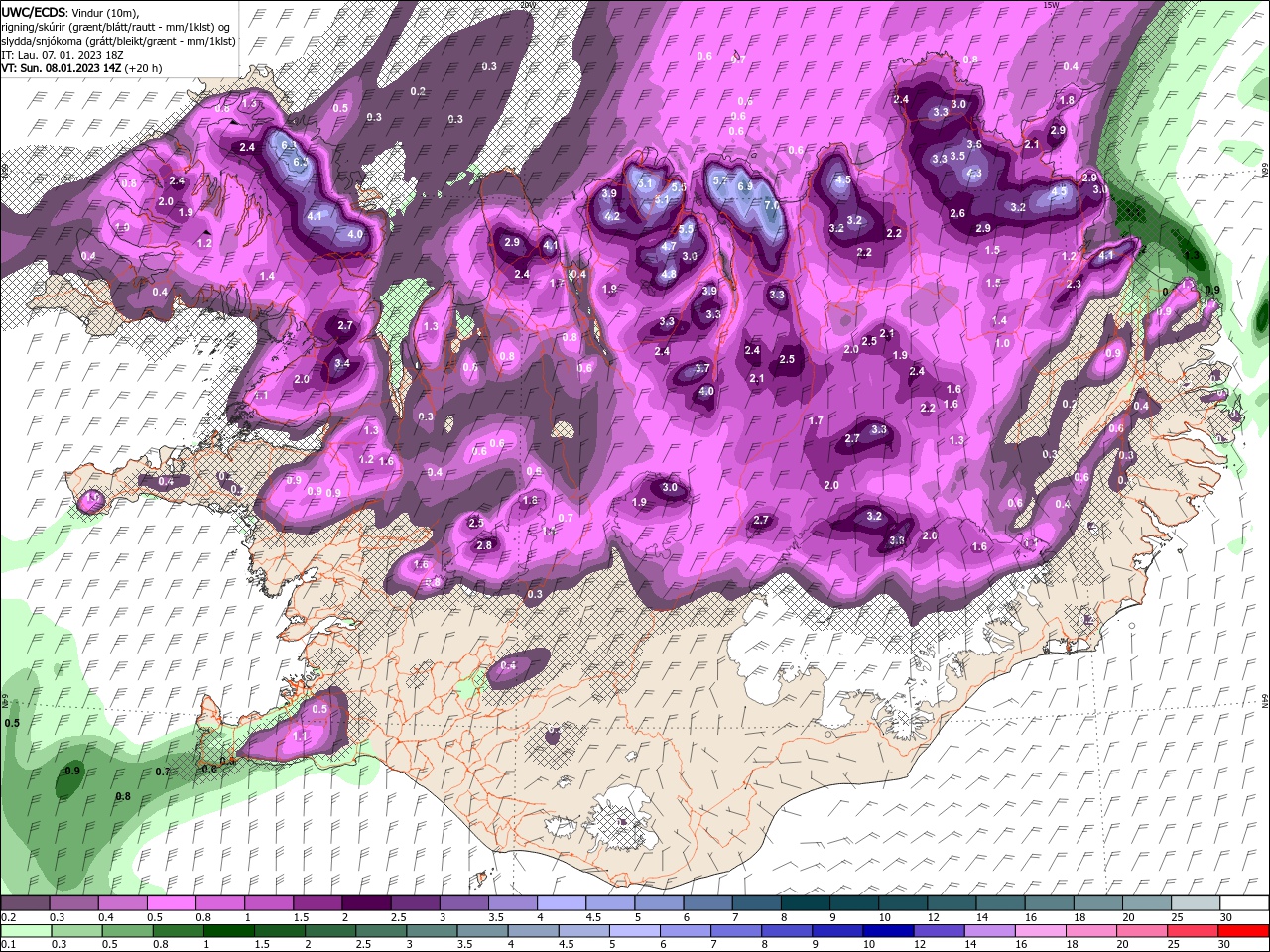Click the 2.6 value on the map

point(957,213)
